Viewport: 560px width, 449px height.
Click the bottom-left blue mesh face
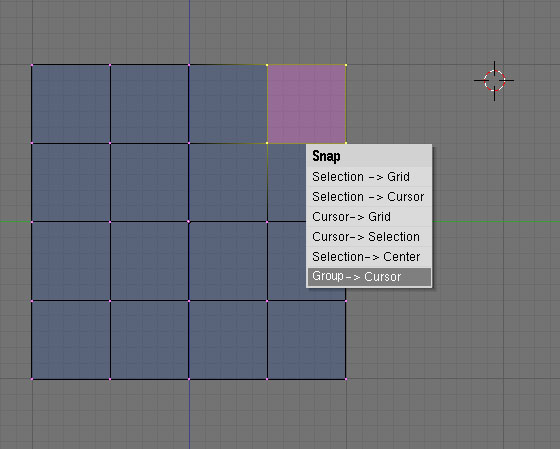click(x=71, y=340)
